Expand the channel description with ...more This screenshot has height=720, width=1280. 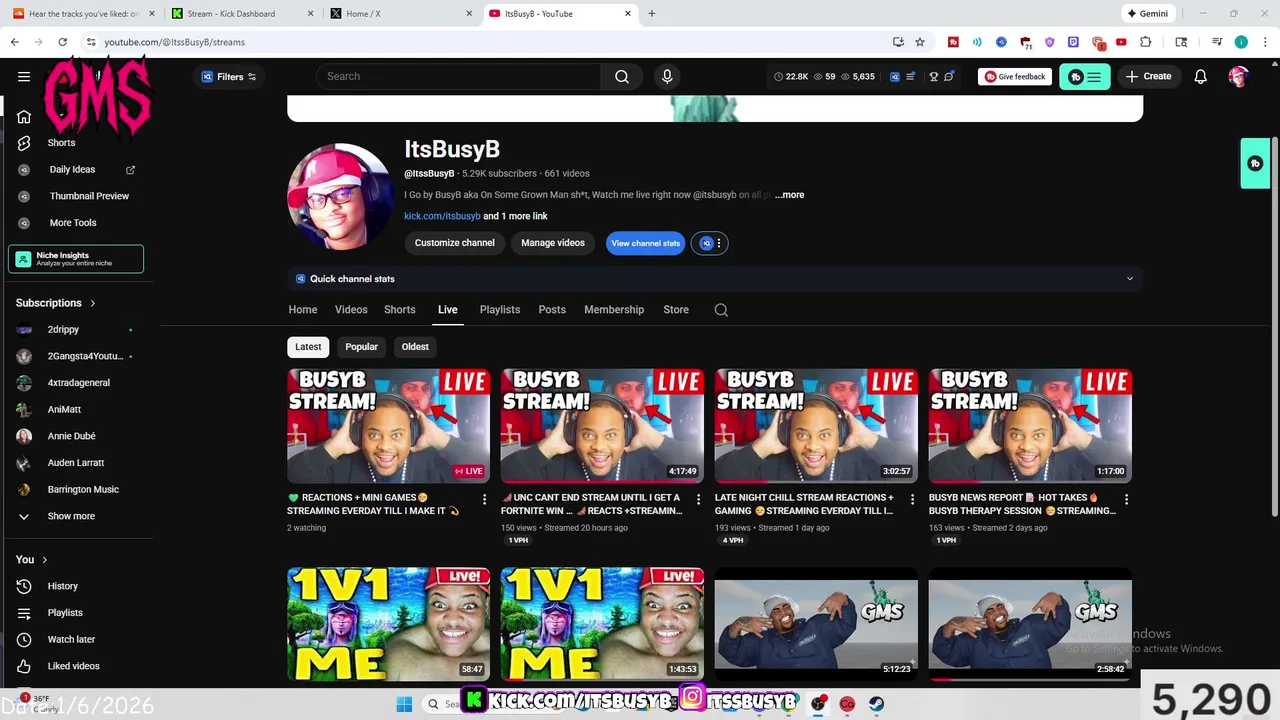point(789,195)
